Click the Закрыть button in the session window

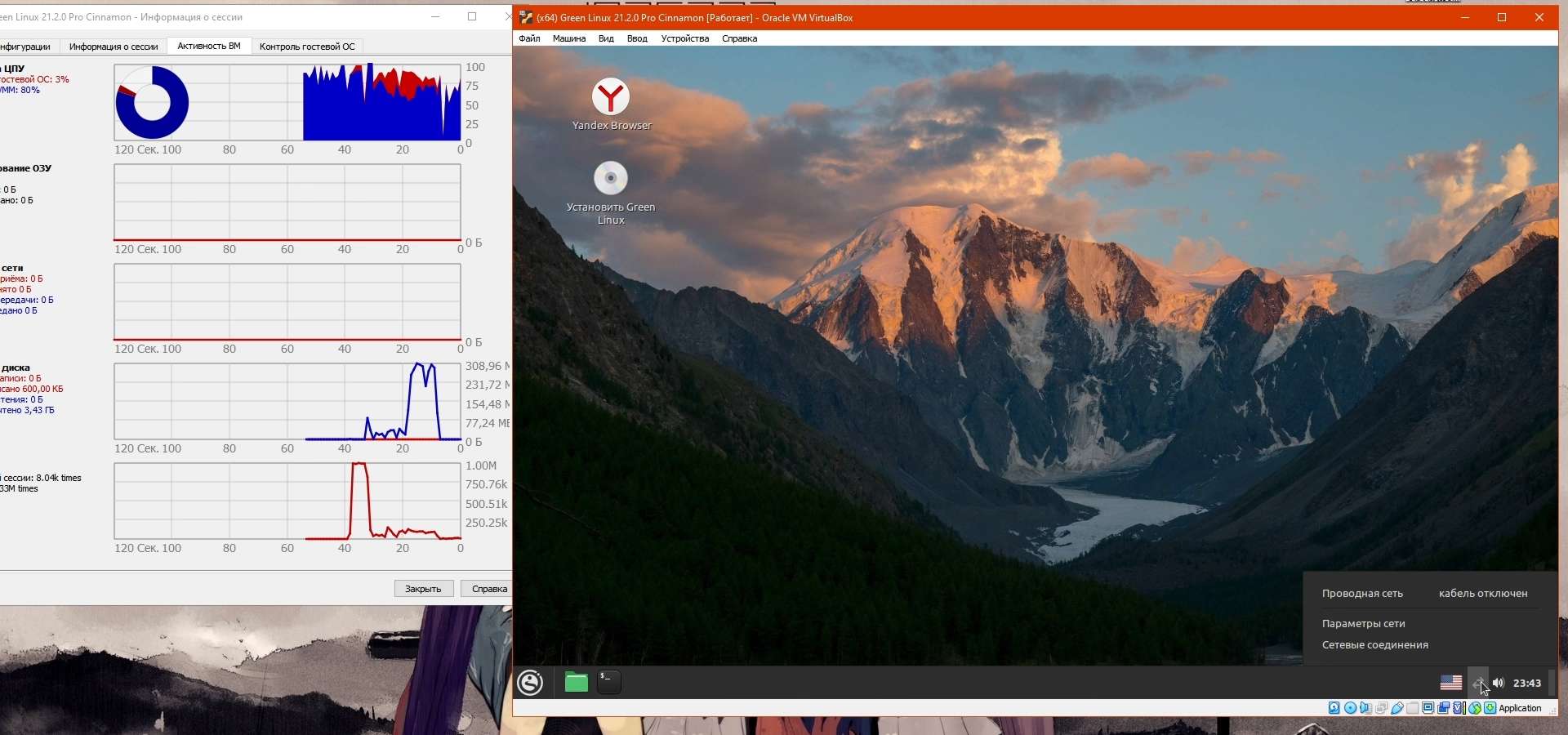(x=424, y=589)
